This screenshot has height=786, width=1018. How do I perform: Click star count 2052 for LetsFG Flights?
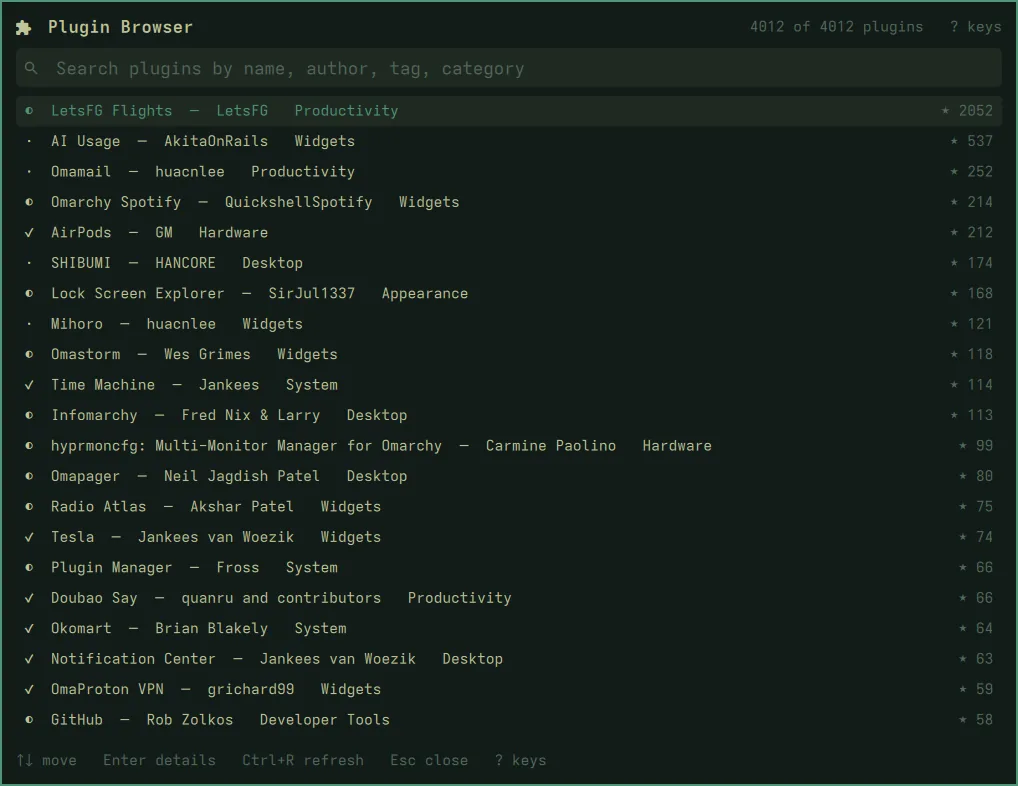click(x=967, y=111)
